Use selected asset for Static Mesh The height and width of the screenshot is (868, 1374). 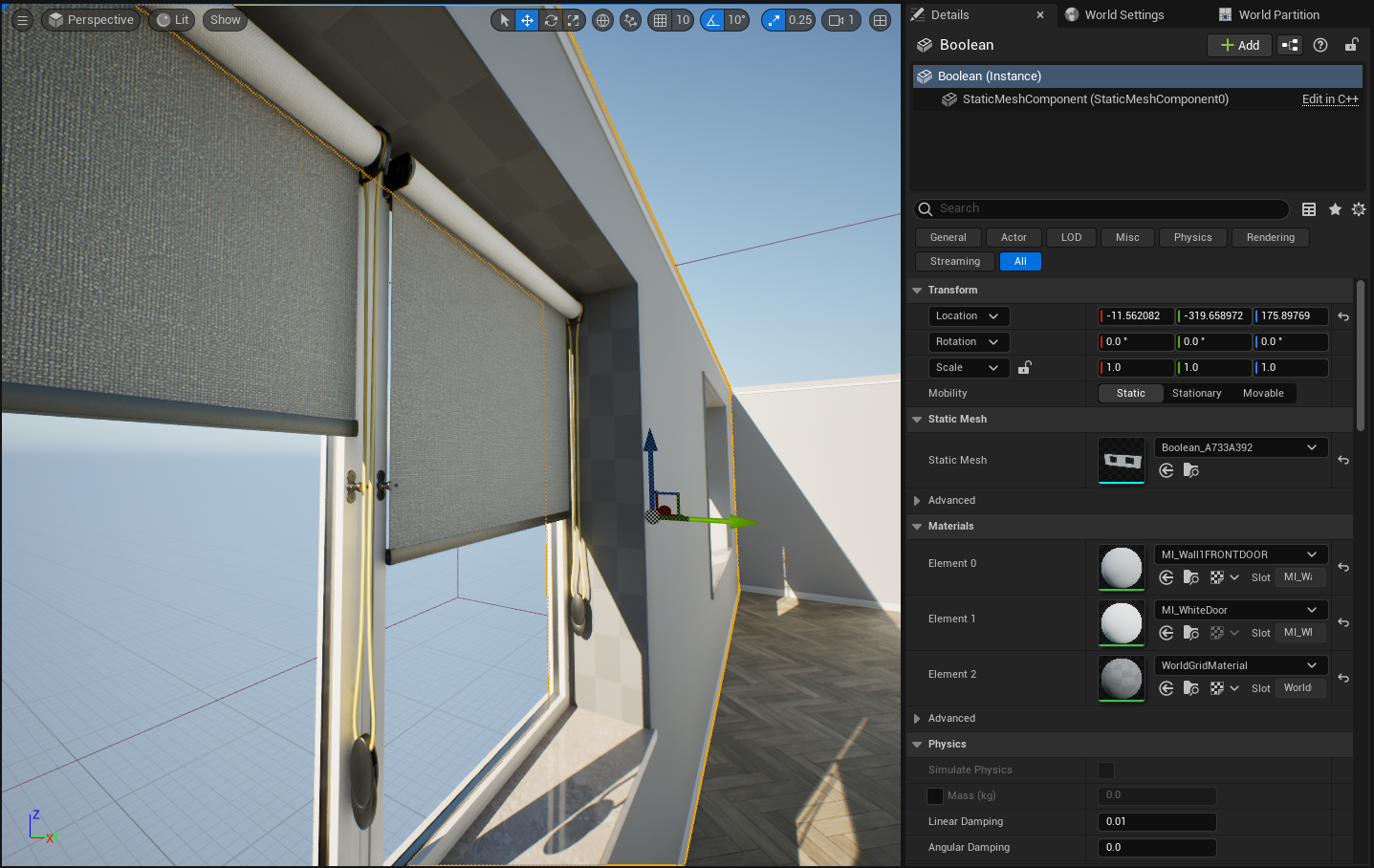coord(1167,470)
